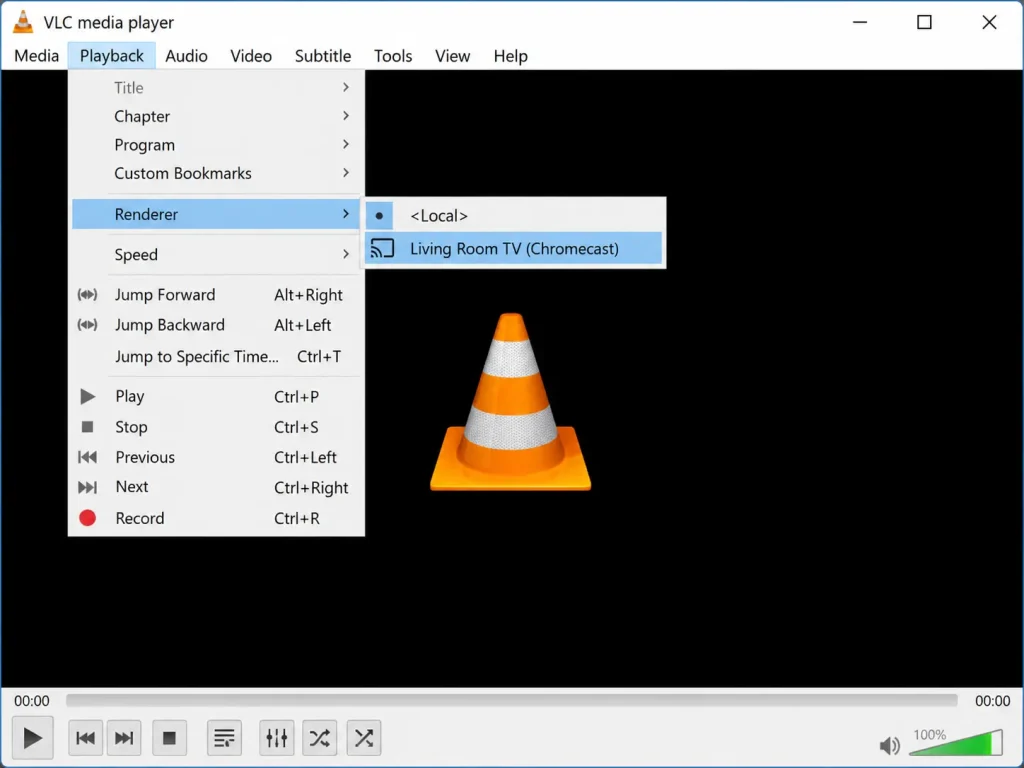Close the open Playback menu tab
1024x768 pixels.
[x=112, y=56]
